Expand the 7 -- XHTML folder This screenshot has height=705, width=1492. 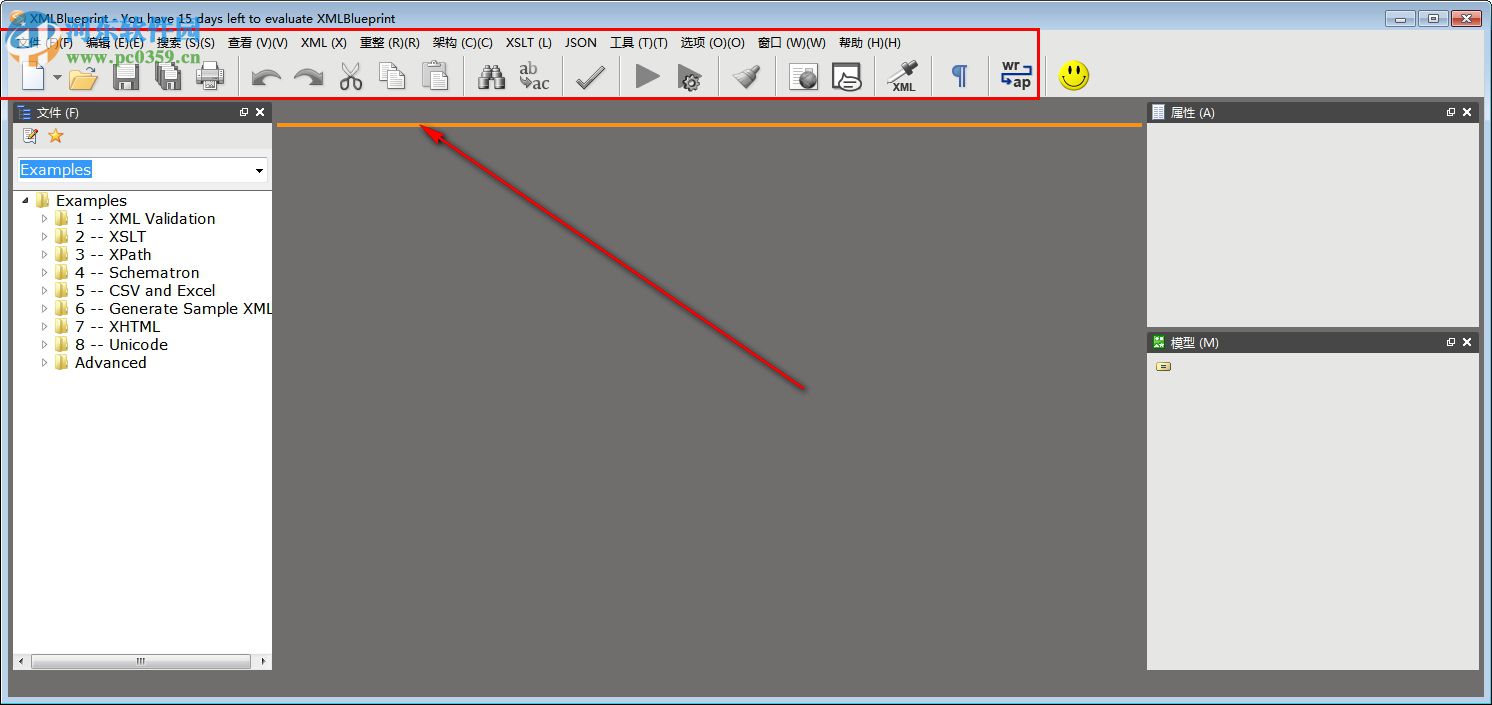click(44, 327)
